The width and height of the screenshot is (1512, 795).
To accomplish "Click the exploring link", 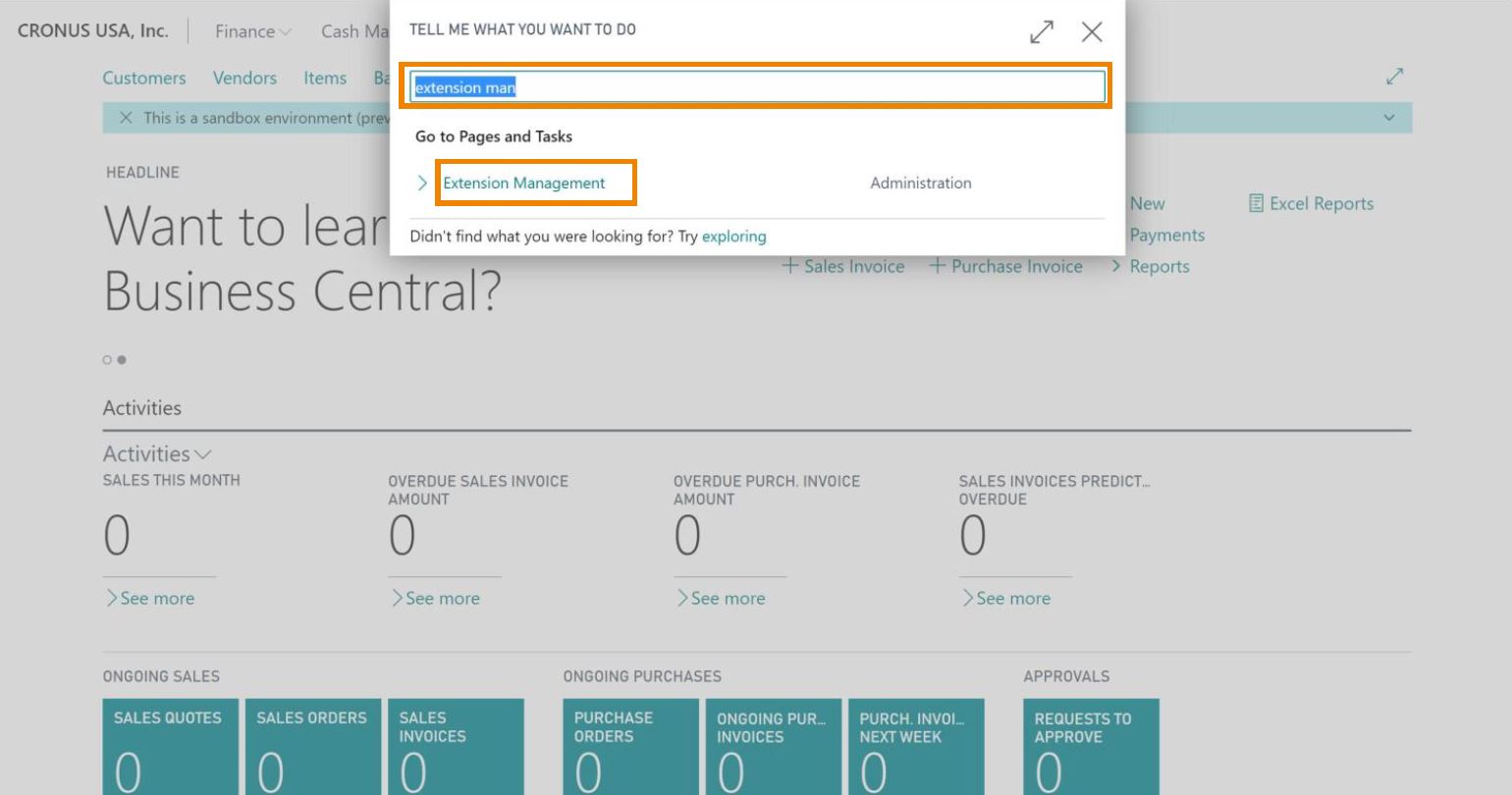I will click(x=733, y=237).
